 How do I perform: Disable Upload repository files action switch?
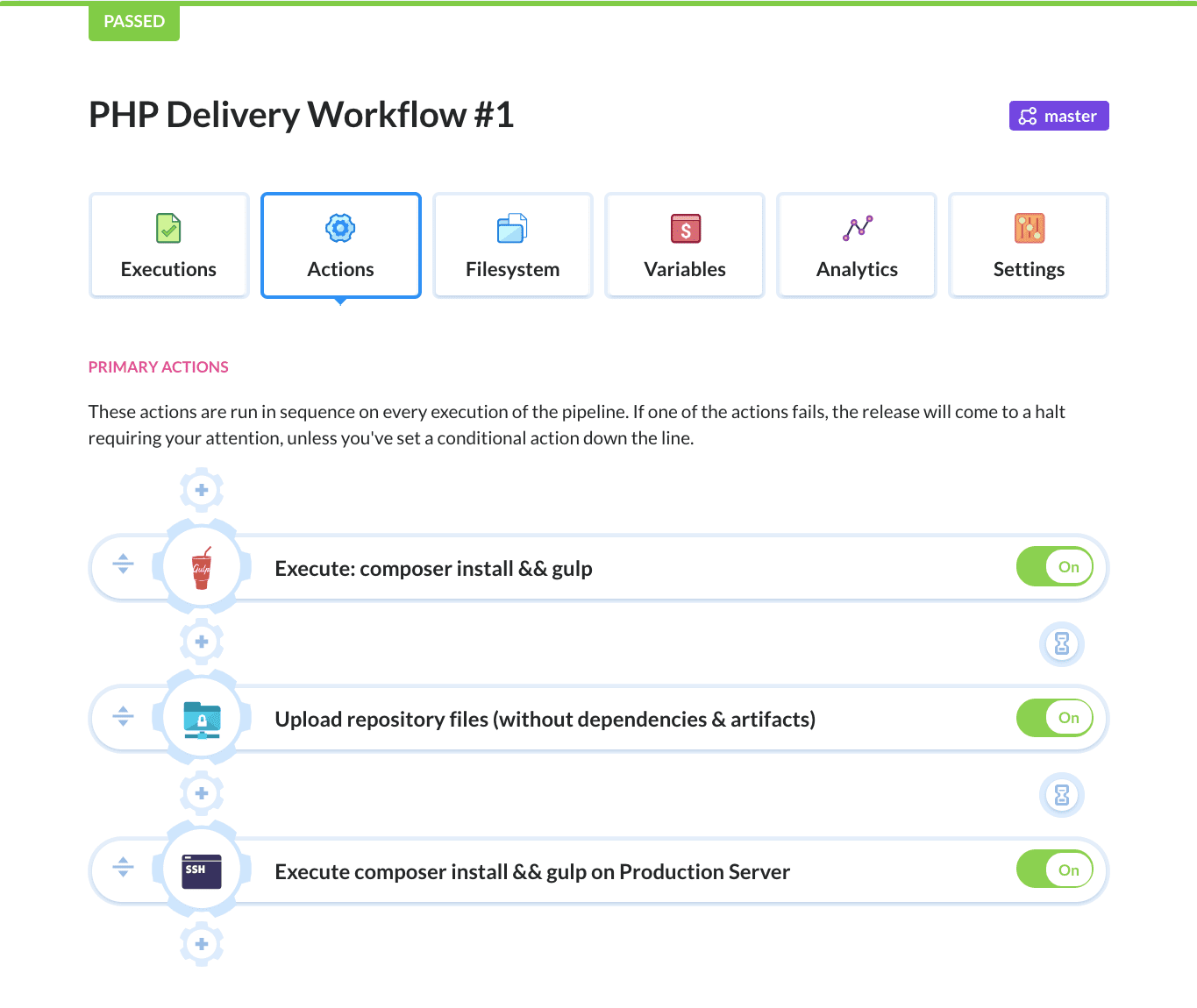coord(1054,718)
